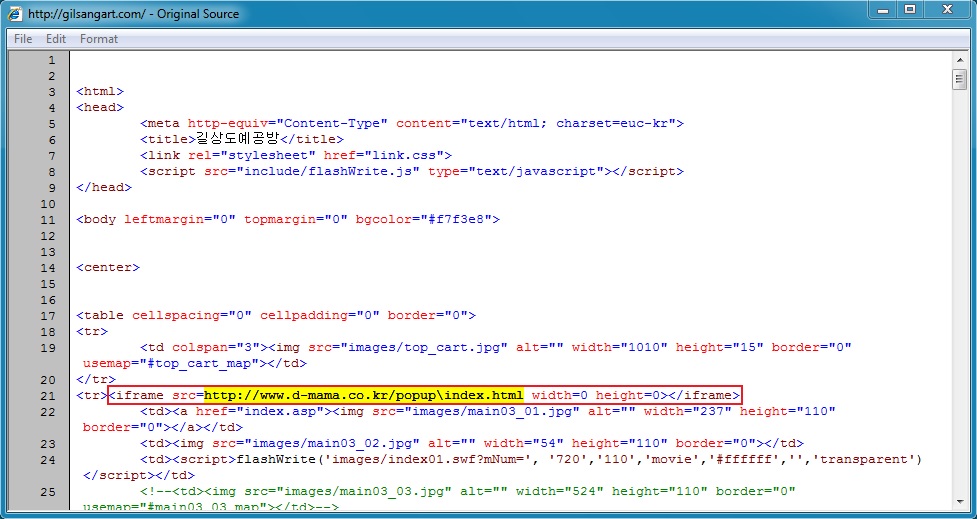This screenshot has height=519, width=977.
Task: Click the body bgcolor #f7f3e8 line
Action: coord(288,219)
